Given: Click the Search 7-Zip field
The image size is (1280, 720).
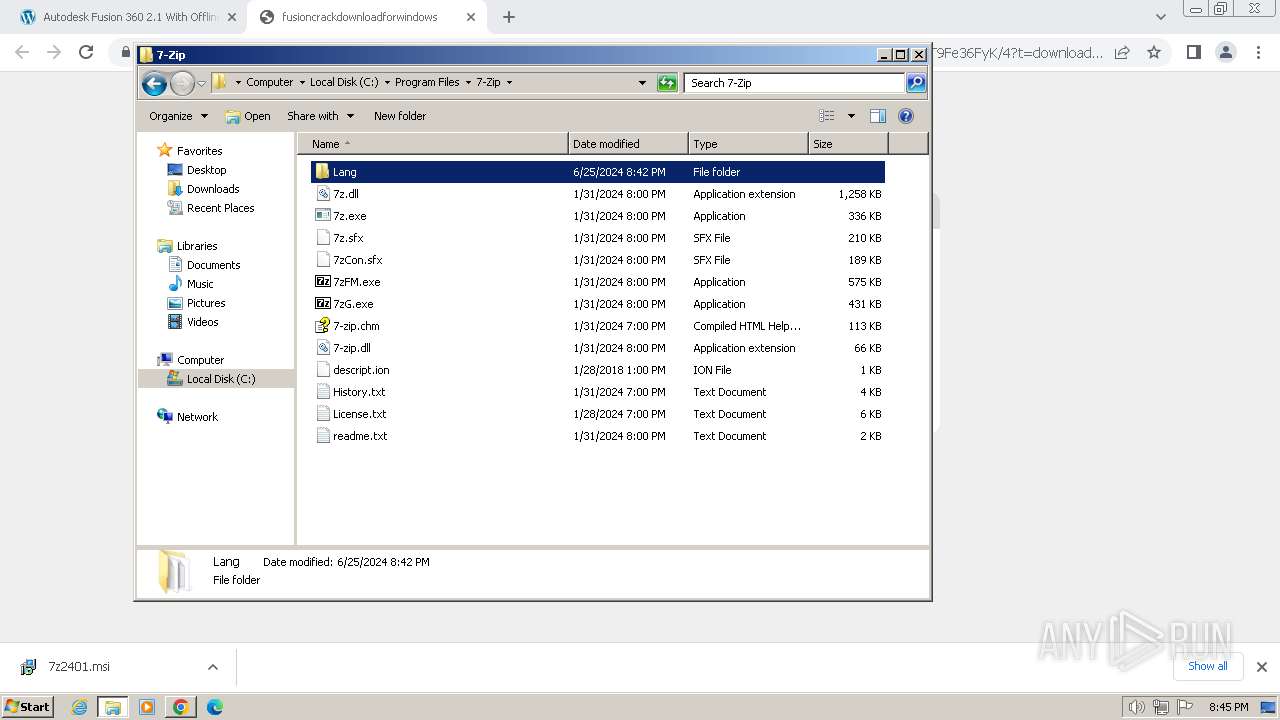Looking at the screenshot, I should point(795,83).
